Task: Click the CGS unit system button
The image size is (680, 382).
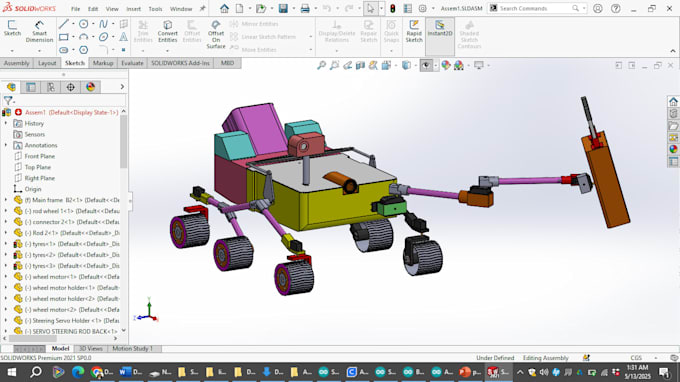Action: coord(636,358)
